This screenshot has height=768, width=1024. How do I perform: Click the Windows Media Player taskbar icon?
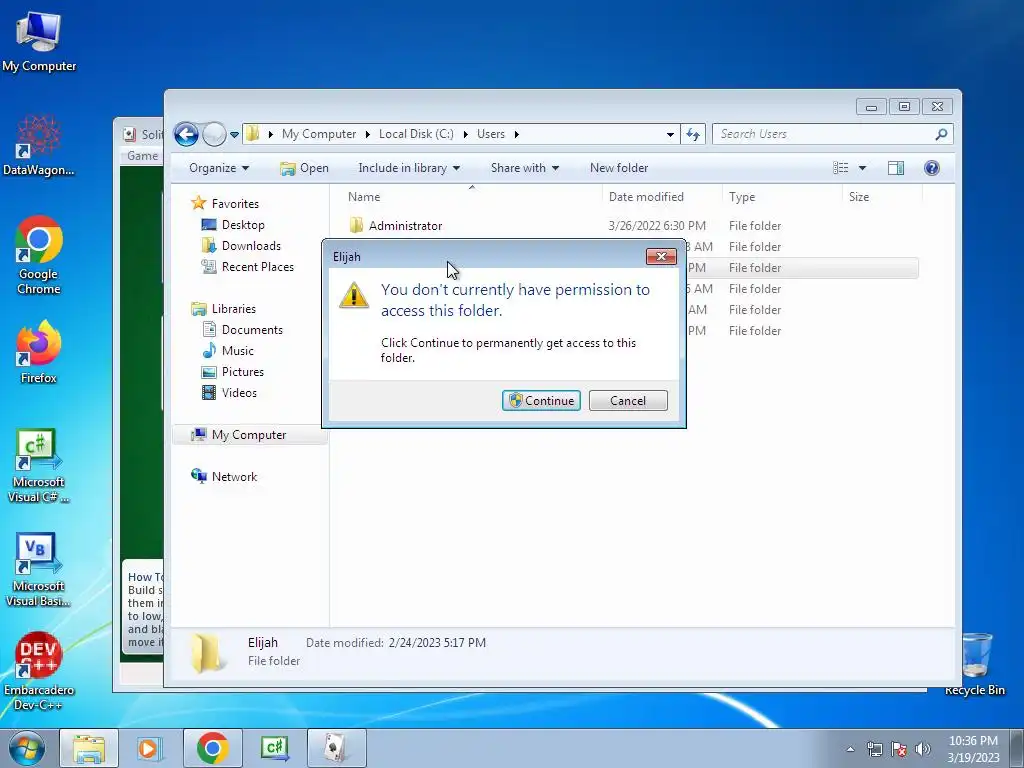(150, 748)
